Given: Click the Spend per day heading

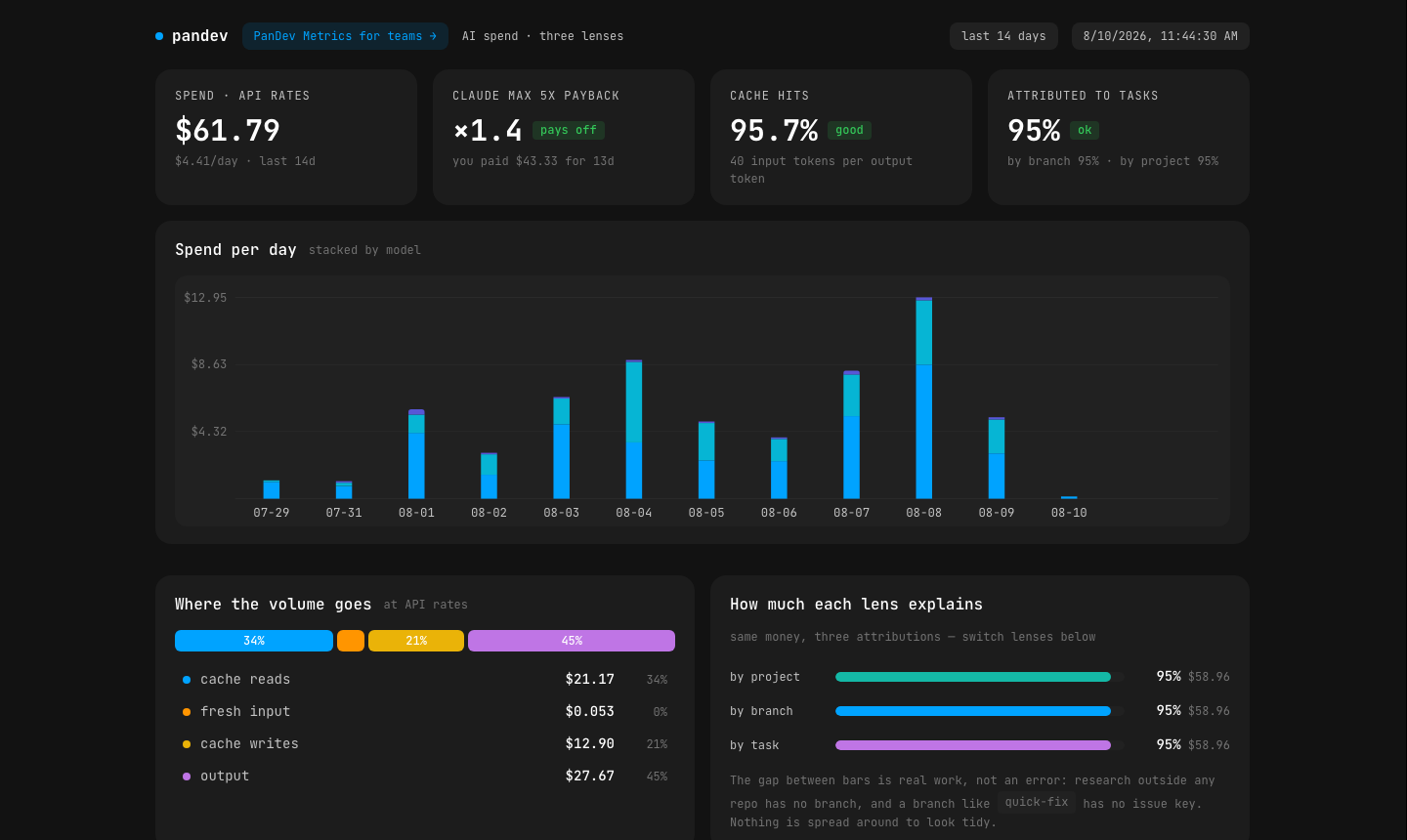Looking at the screenshot, I should pos(235,250).
